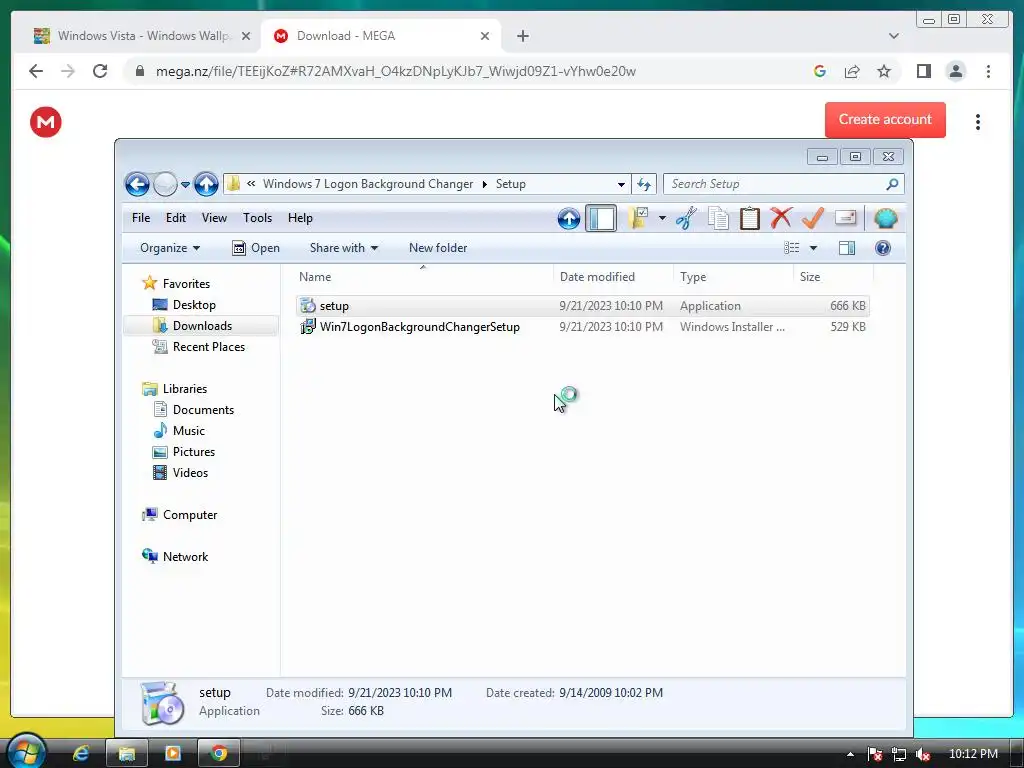Select the setup application file

click(583, 306)
